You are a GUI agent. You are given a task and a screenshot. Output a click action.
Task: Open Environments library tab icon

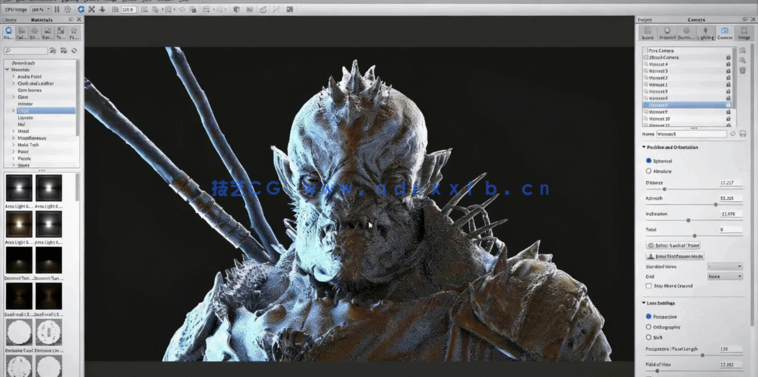tap(35, 32)
